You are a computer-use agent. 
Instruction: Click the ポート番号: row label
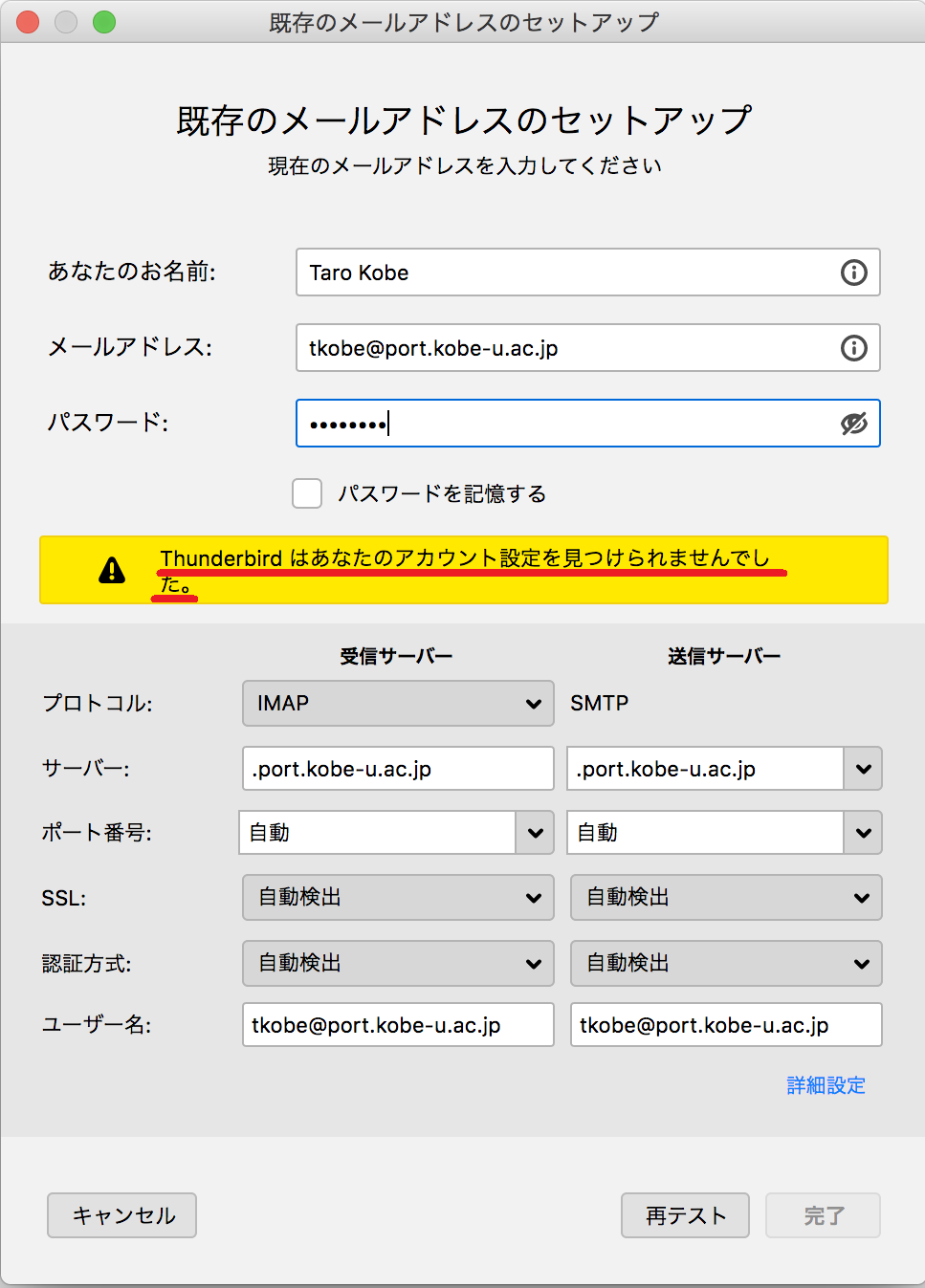[97, 833]
